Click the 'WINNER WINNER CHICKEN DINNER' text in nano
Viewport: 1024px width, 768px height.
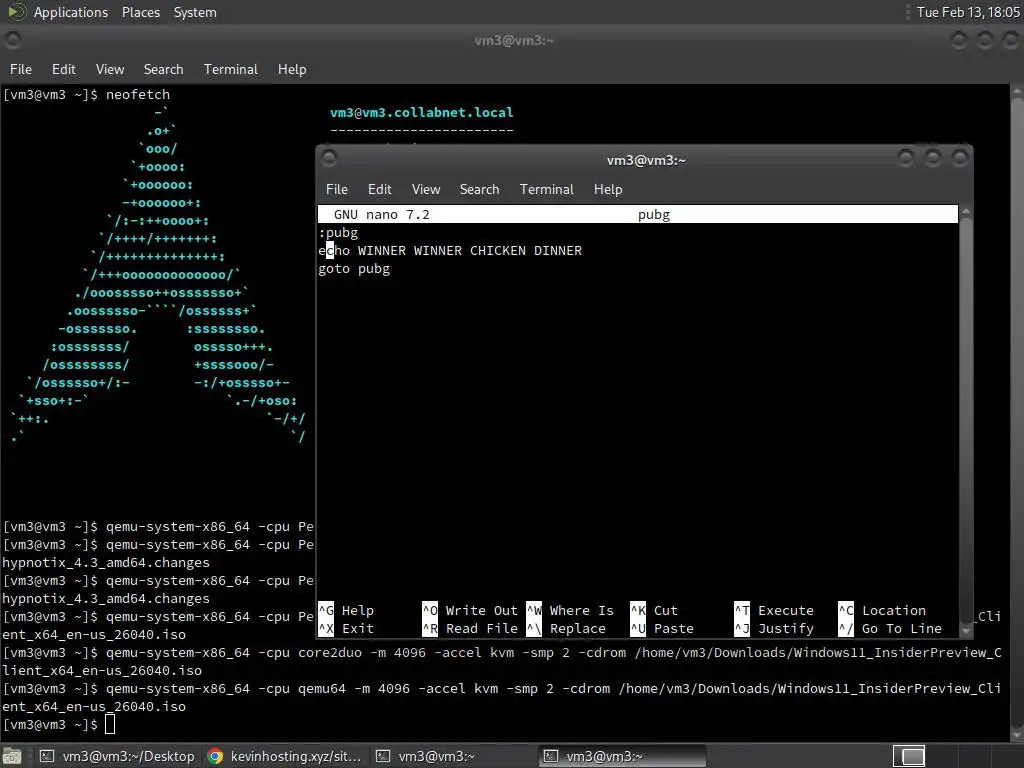point(470,251)
